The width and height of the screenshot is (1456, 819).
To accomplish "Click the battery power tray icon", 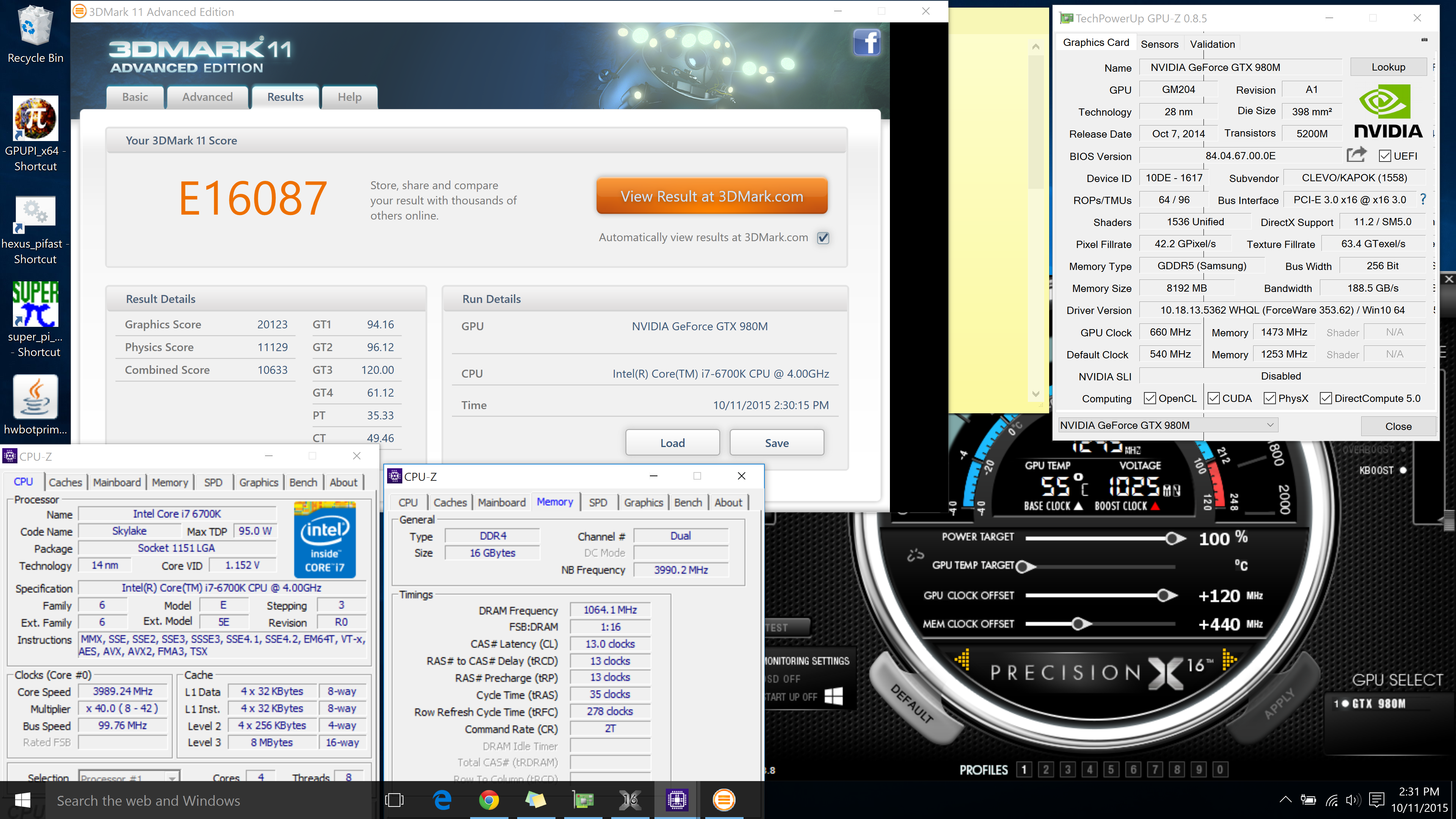I will 1308,800.
